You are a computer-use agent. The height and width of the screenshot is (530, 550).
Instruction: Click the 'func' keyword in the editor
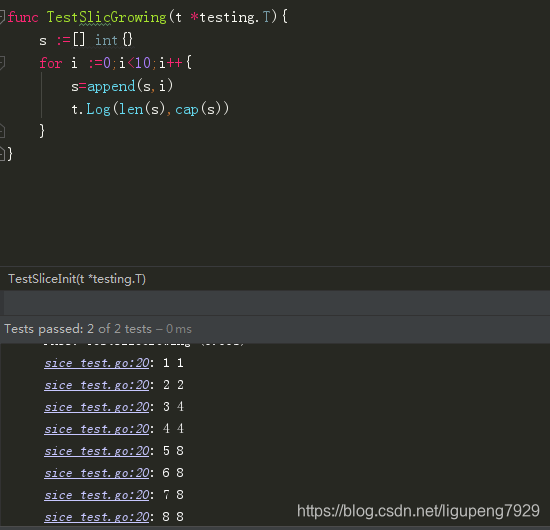[23, 17]
